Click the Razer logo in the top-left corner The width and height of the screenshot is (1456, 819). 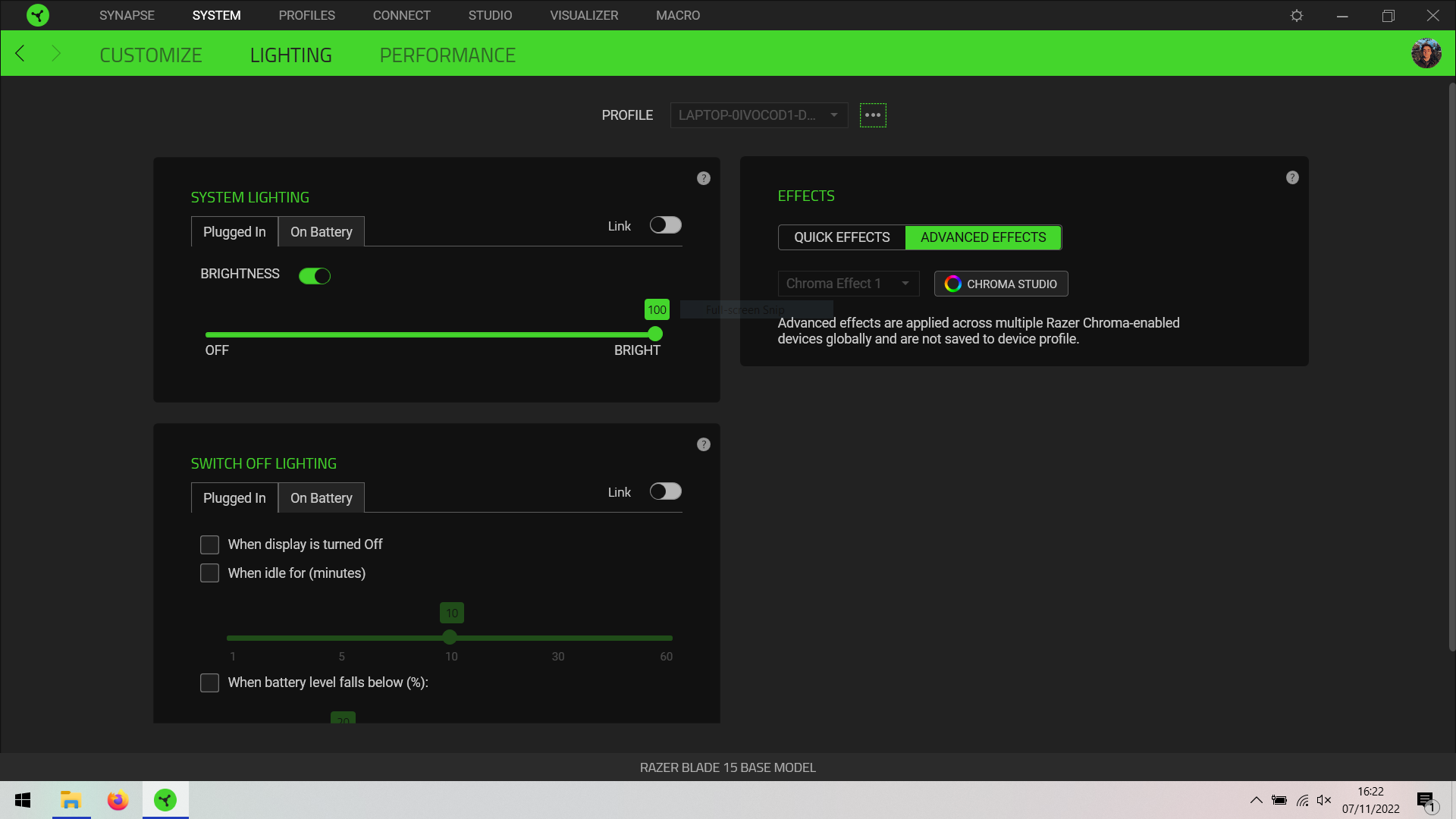click(37, 15)
